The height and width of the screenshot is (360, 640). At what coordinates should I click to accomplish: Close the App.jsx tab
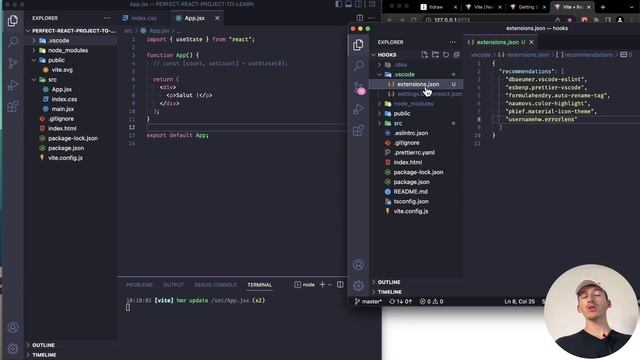coord(217,18)
